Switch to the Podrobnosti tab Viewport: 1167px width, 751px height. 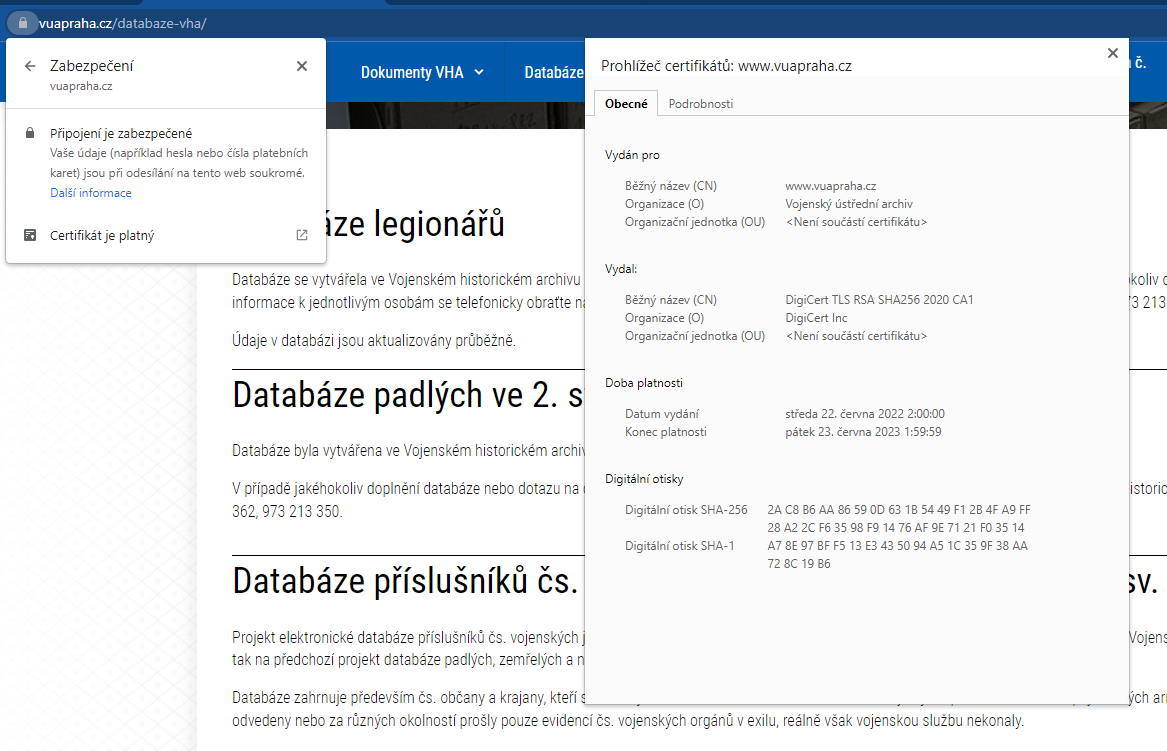pos(700,104)
